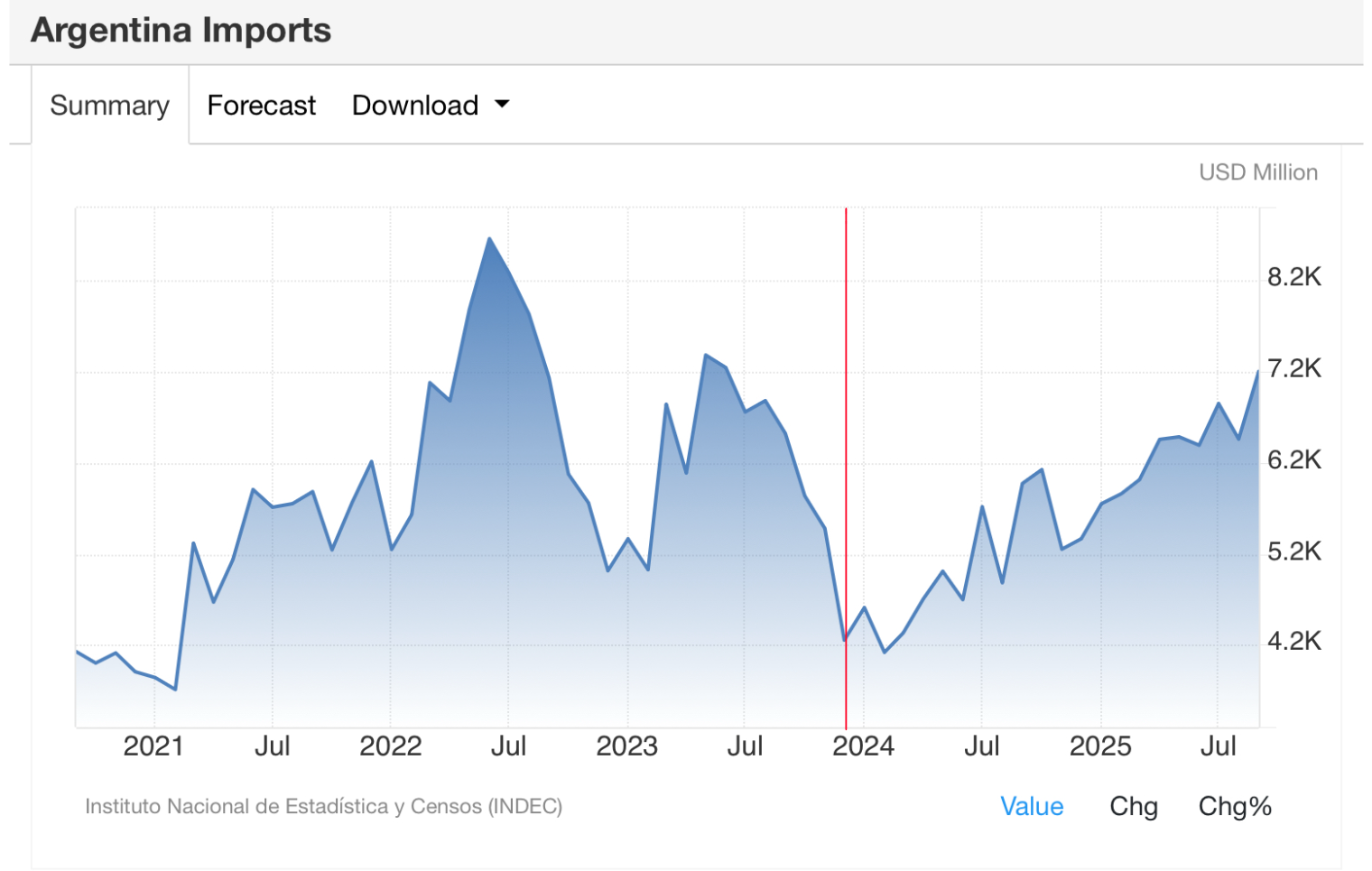Screen dimensions: 1372x871
Task: Open the Download dropdown menu
Action: pyautogui.click(x=415, y=106)
